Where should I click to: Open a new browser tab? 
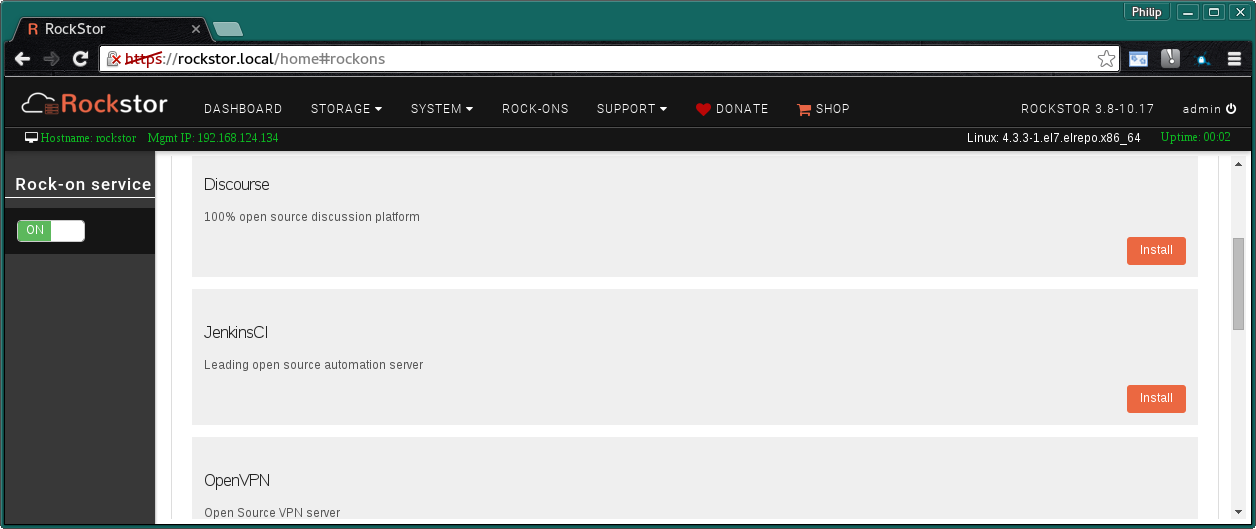[x=228, y=29]
